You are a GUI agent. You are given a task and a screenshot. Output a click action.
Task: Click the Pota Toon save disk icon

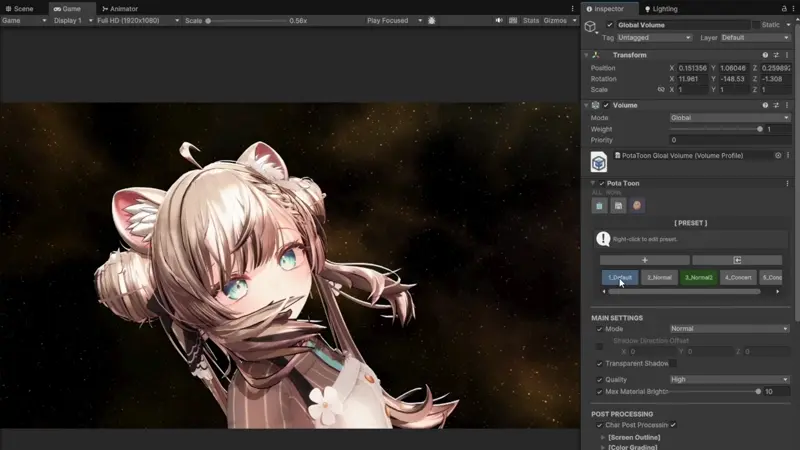(x=618, y=206)
